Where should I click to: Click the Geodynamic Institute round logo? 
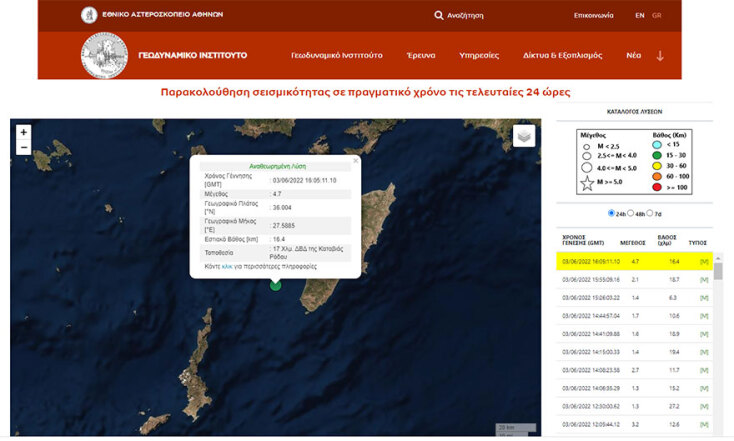coord(104,55)
